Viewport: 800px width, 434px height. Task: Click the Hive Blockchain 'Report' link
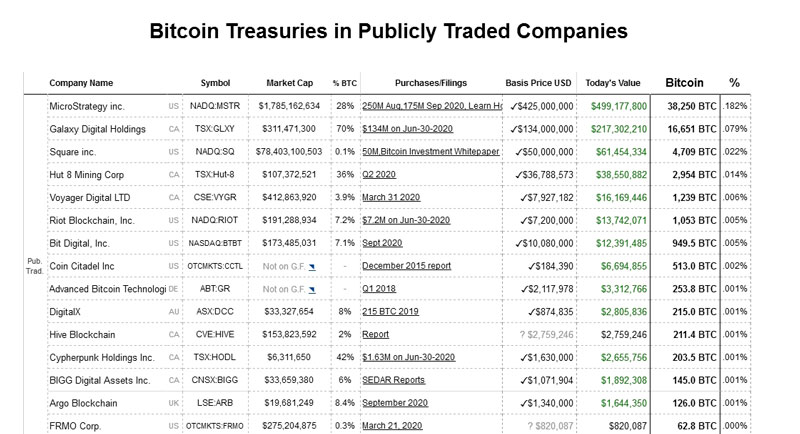375,335
